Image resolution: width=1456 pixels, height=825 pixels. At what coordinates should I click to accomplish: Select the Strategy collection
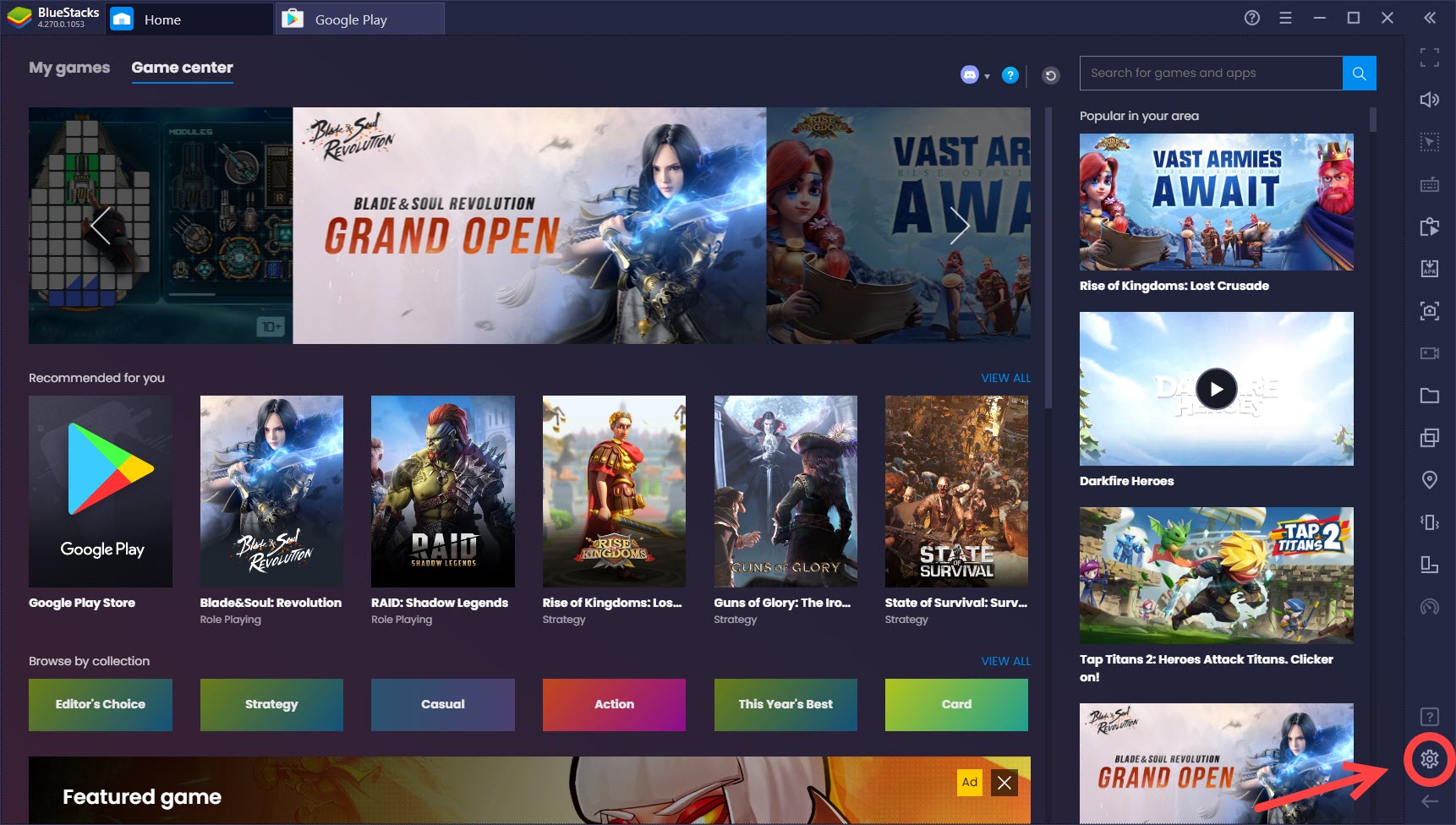(271, 704)
